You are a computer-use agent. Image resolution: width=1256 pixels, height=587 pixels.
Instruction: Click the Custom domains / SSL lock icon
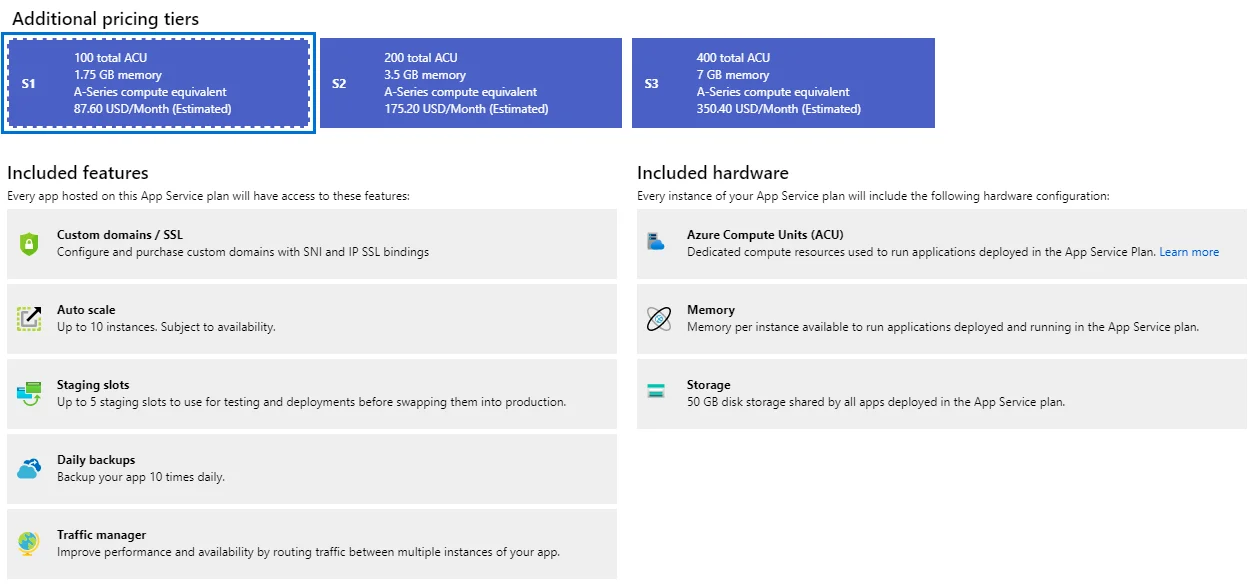(29, 243)
